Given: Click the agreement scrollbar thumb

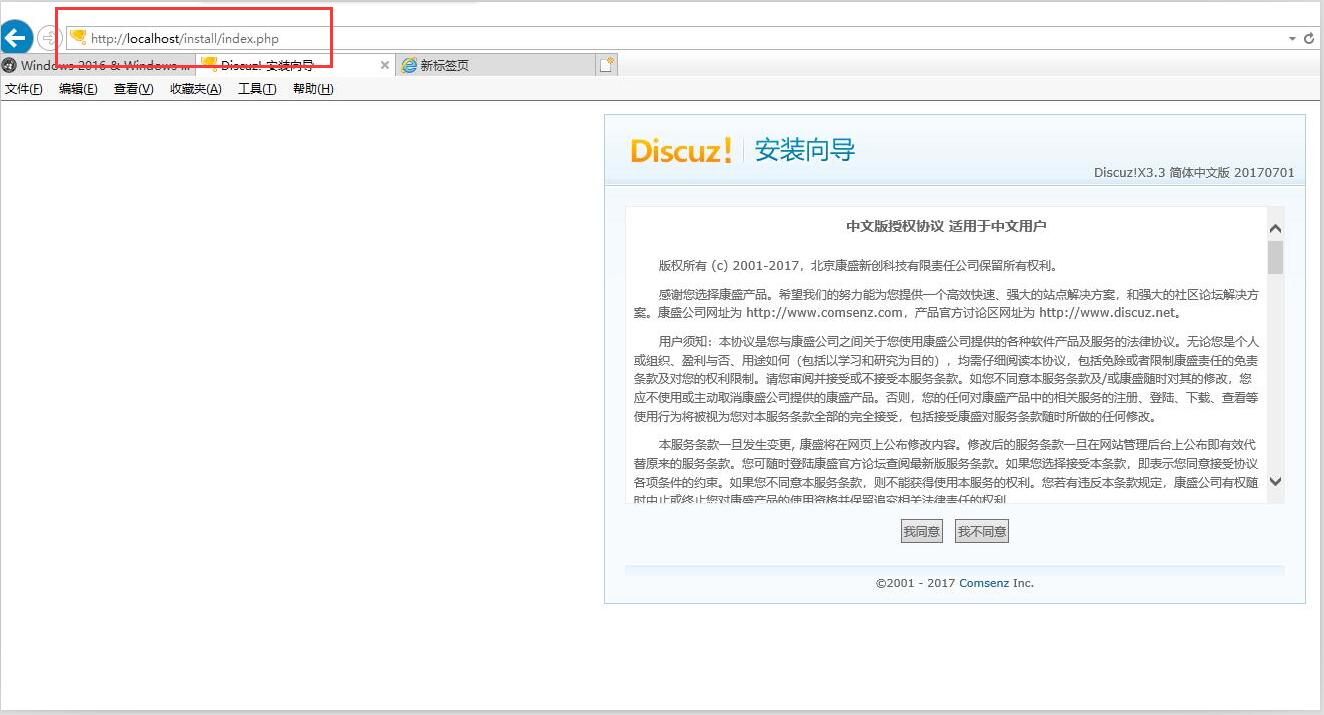Looking at the screenshot, I should click(x=1275, y=257).
